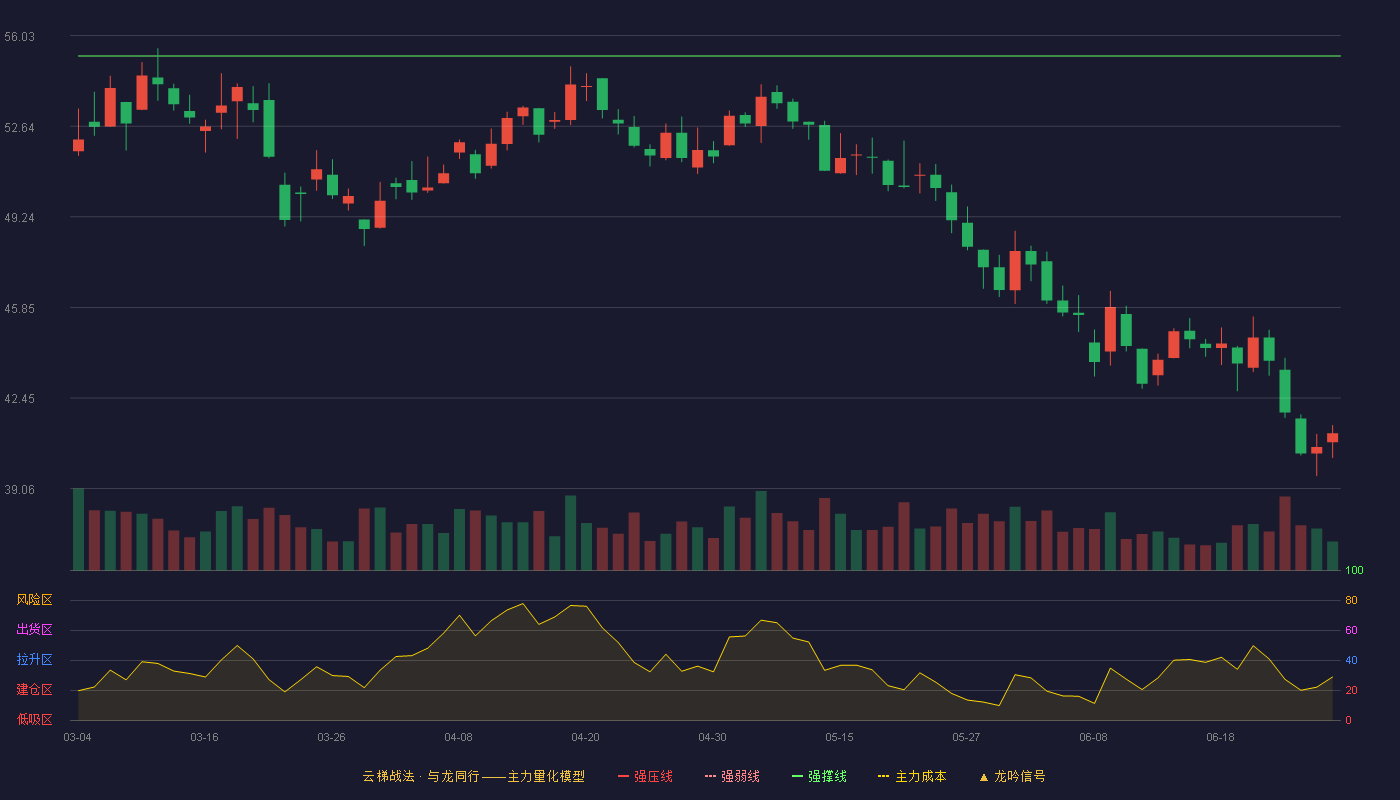
Task: Click the 龙吟信号 triangle legend icon
Action: (x=984, y=776)
